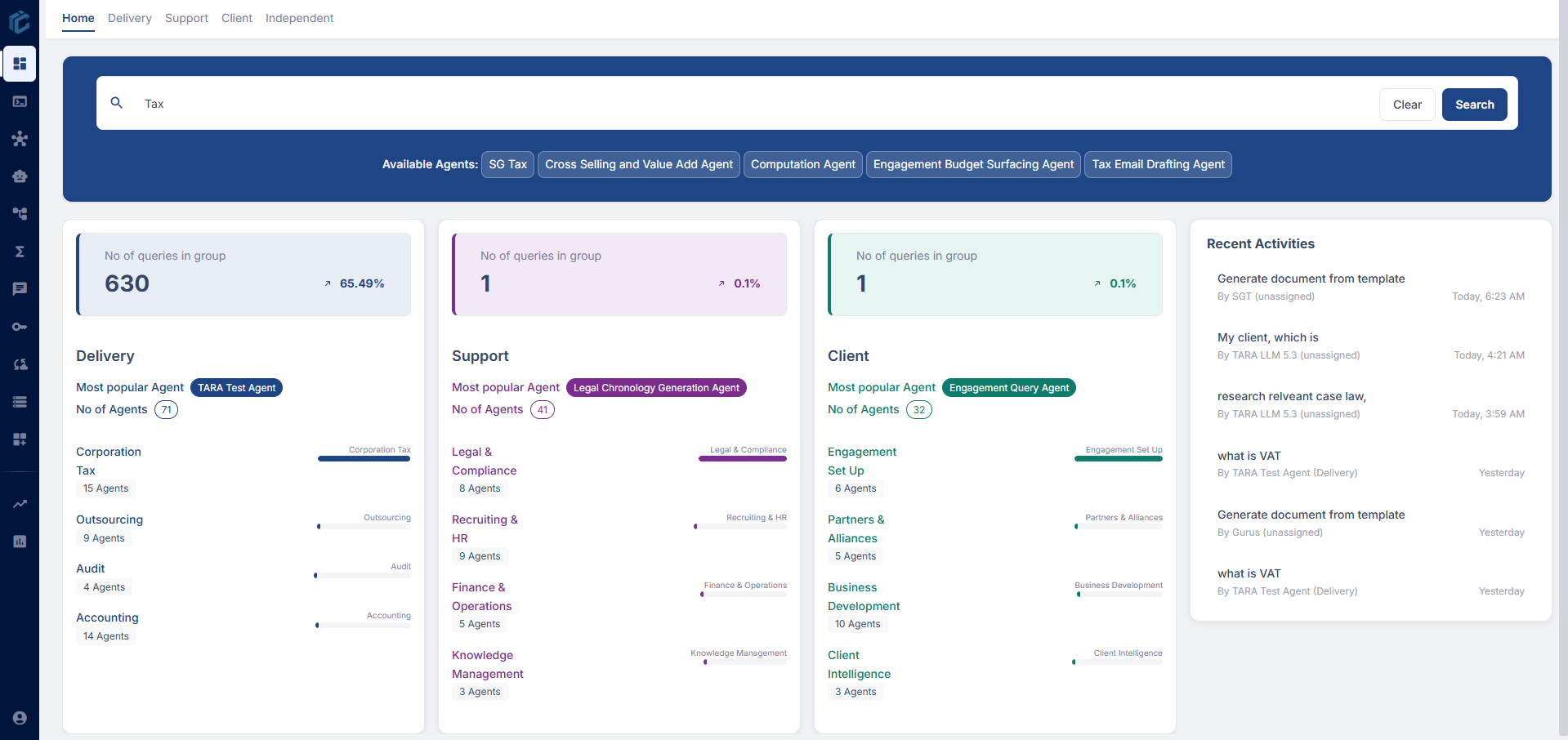Viewport: 1568px width, 740px height.
Task: Open the user profile icon at sidebar bottom
Action: 20,718
